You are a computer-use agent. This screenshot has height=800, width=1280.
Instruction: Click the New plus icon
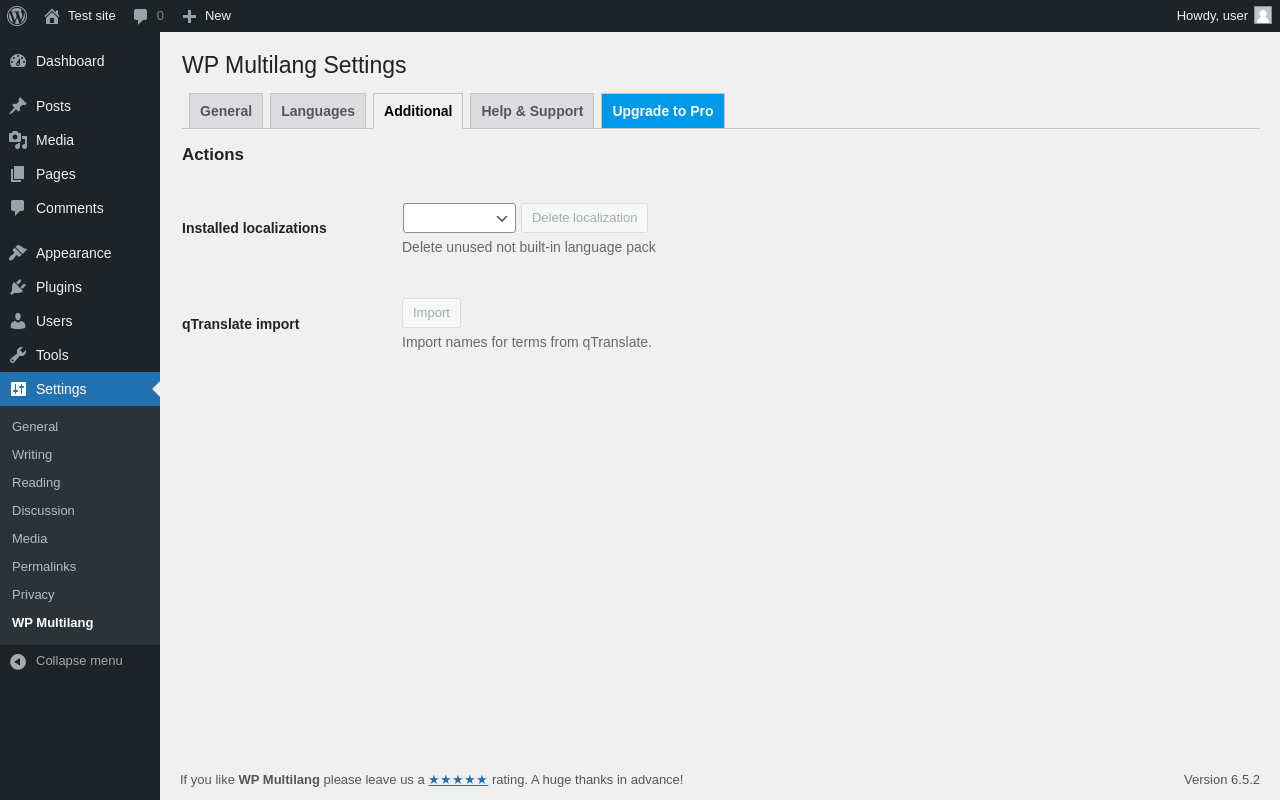[x=189, y=16]
